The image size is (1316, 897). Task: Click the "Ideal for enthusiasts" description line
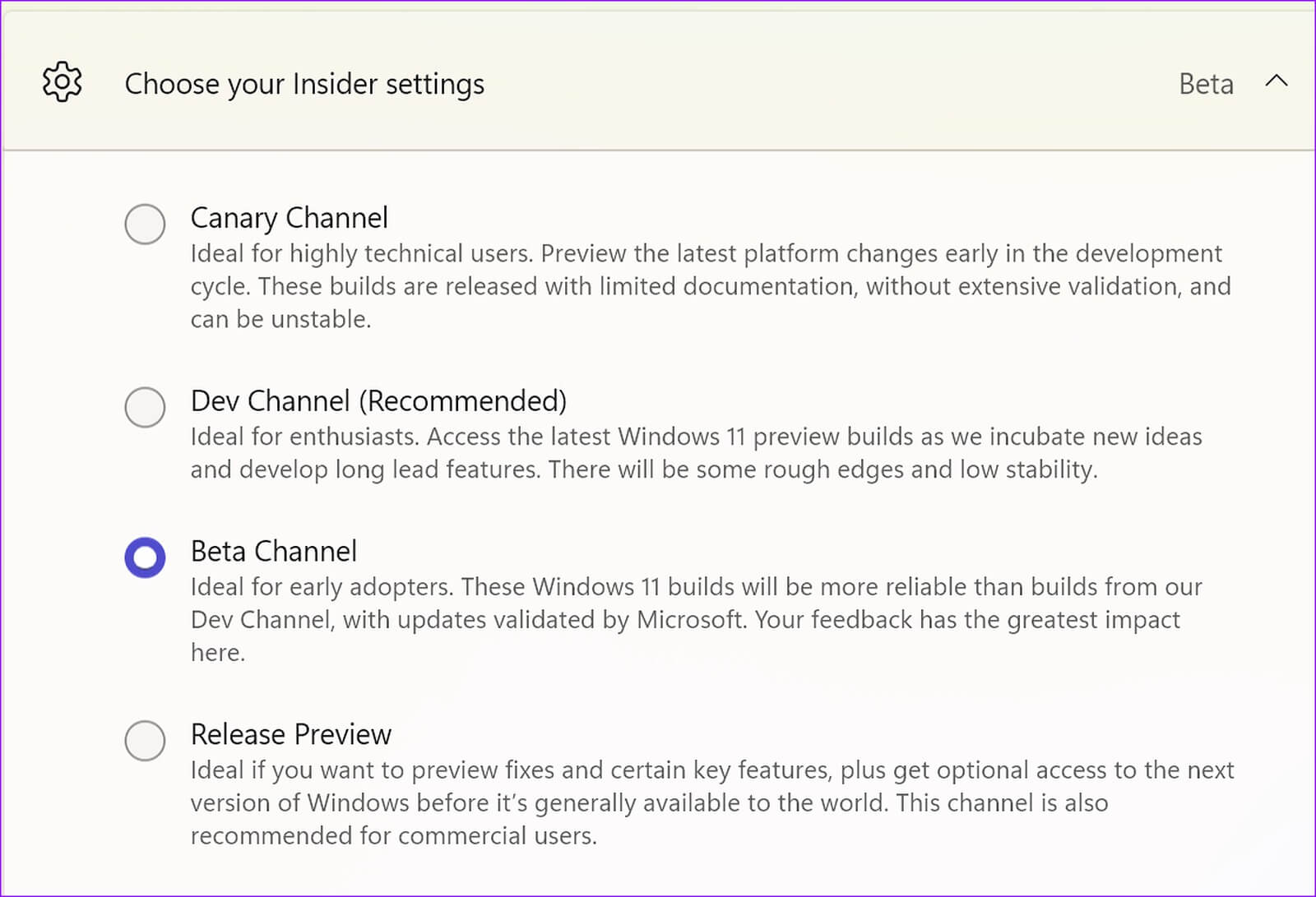[x=696, y=437]
